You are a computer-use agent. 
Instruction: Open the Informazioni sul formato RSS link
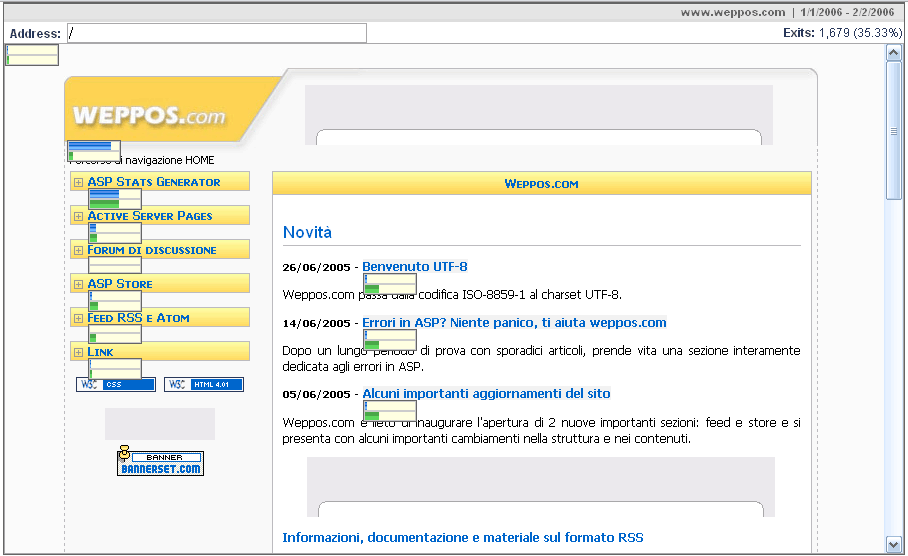point(463,537)
